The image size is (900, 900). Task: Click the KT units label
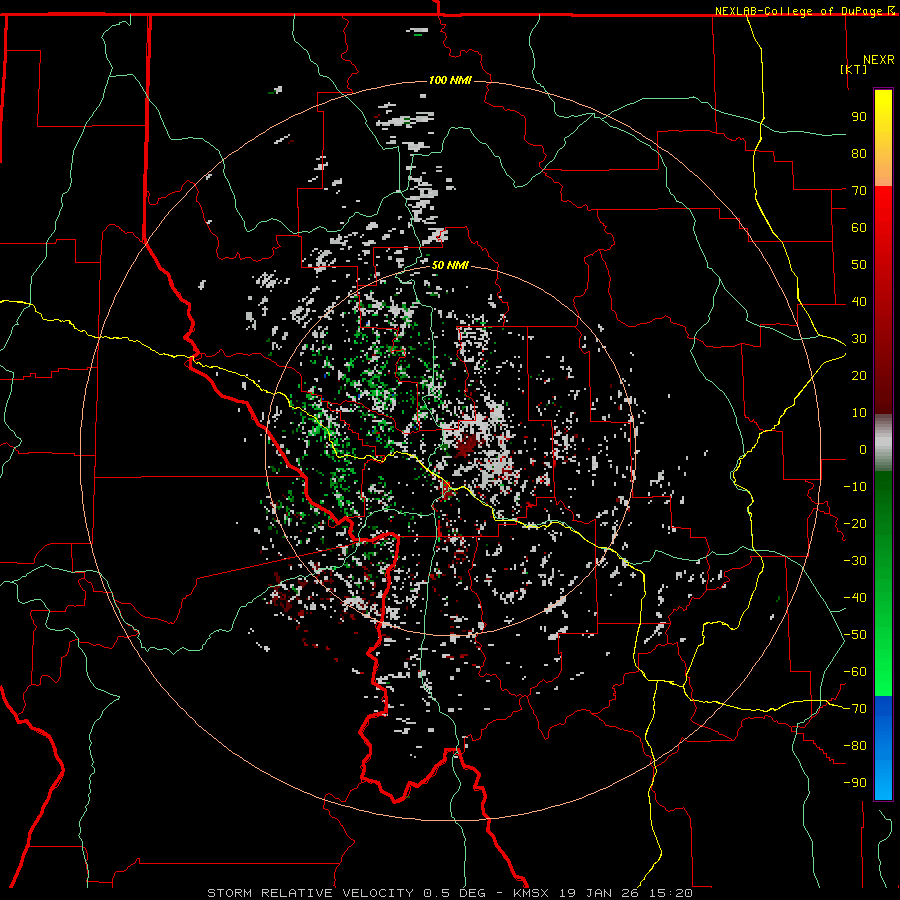853,69
